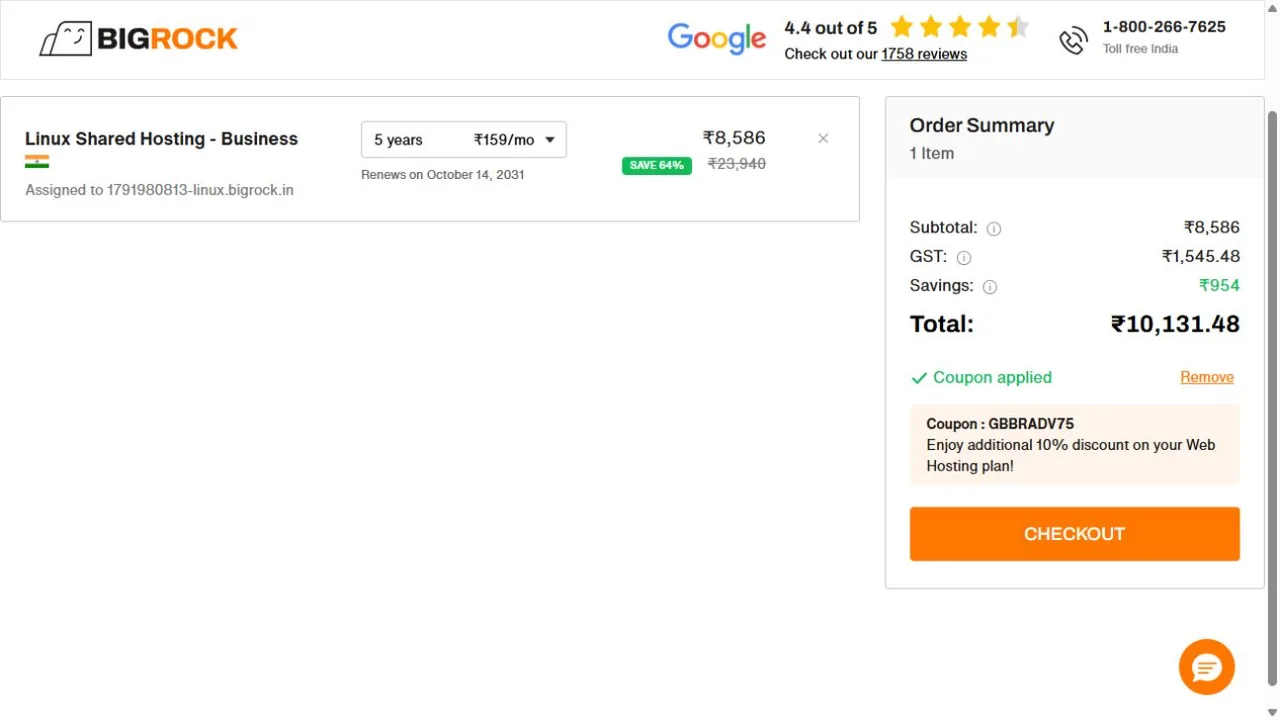The image size is (1280, 720).
Task: Remove Linux Shared Hosting item from cart
Action: coord(823,138)
